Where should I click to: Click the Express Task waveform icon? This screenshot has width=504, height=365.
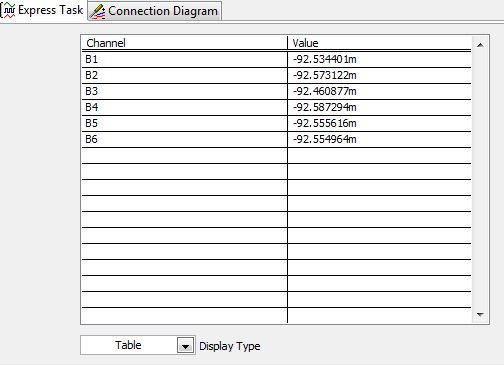(x=9, y=10)
